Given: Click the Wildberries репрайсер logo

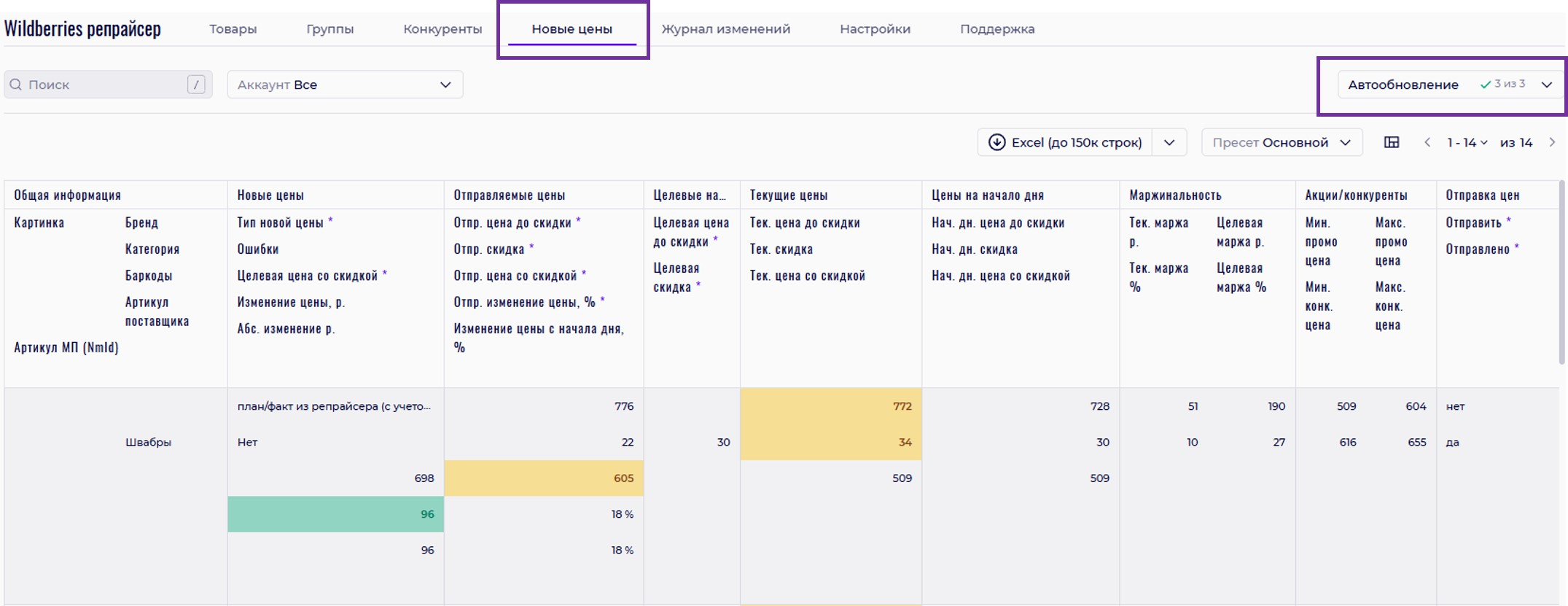Looking at the screenshot, I should click(x=82, y=29).
